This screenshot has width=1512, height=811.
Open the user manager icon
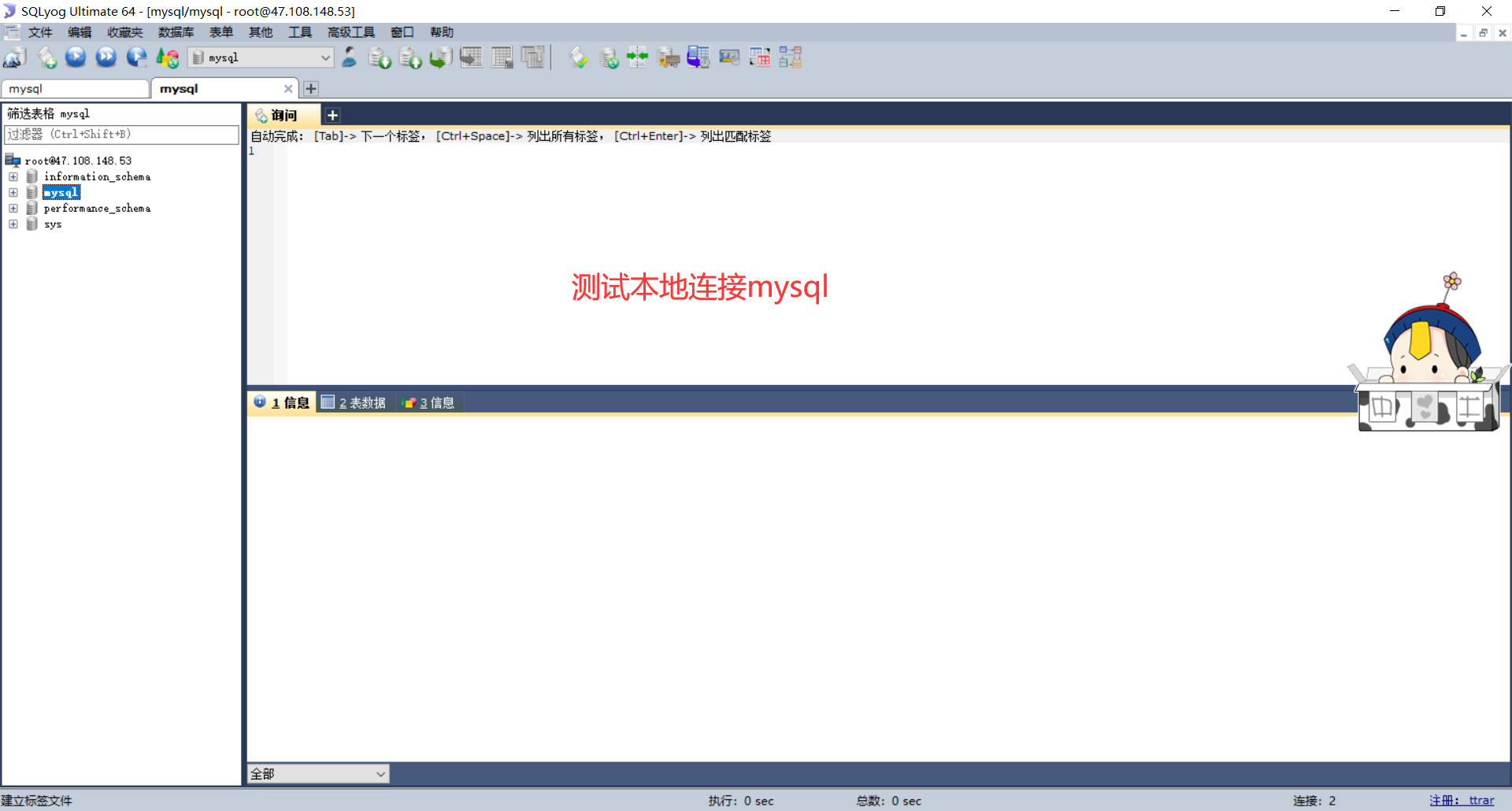pyautogui.click(x=349, y=57)
